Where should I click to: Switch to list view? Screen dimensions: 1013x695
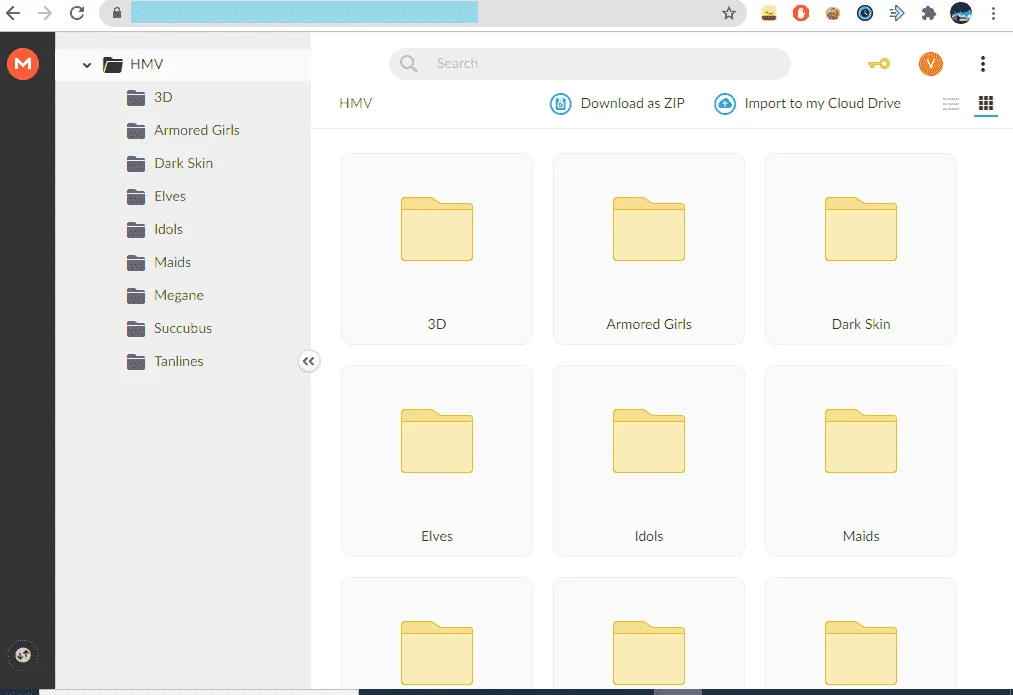point(951,103)
